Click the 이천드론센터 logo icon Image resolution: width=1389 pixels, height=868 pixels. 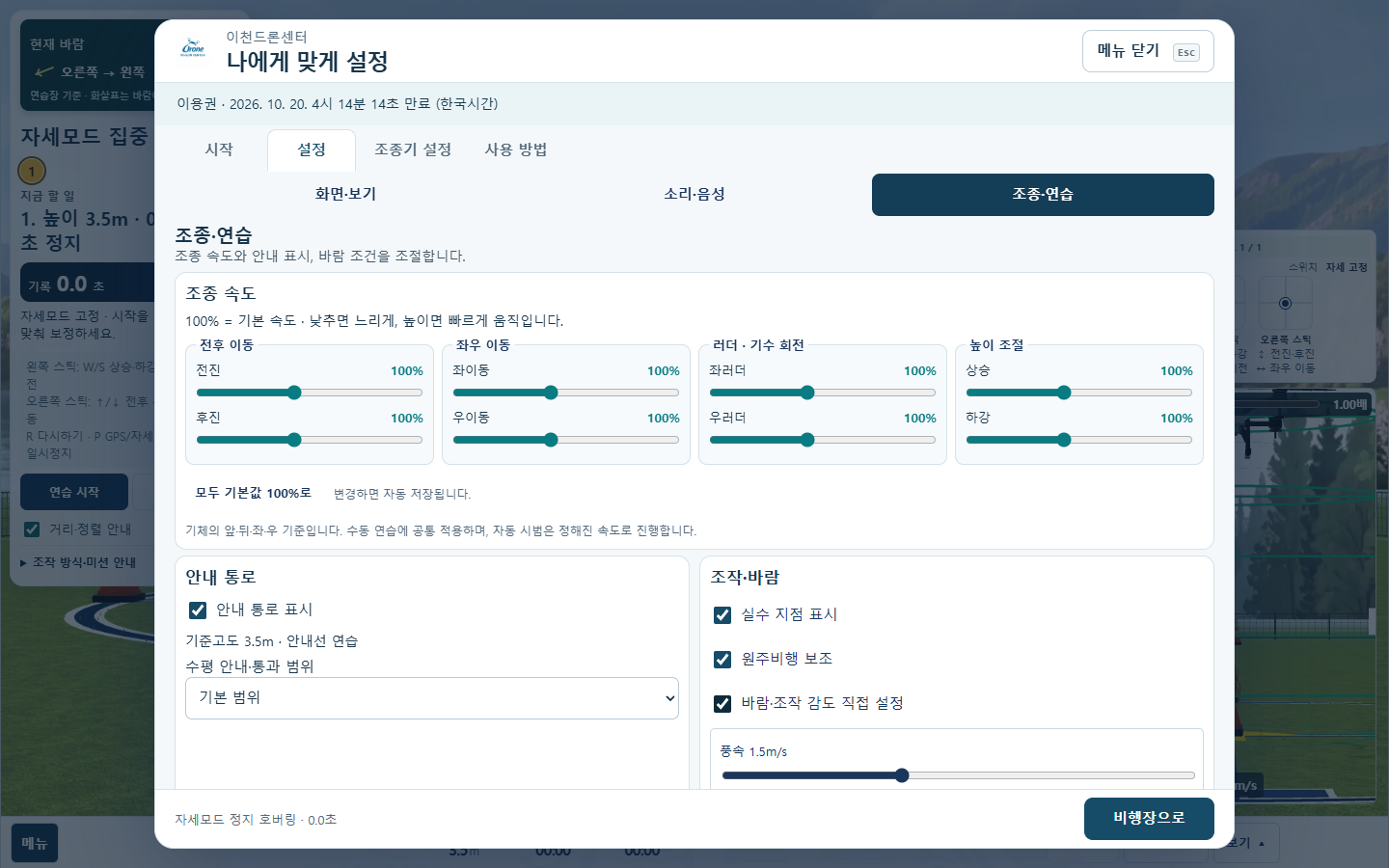point(193,49)
